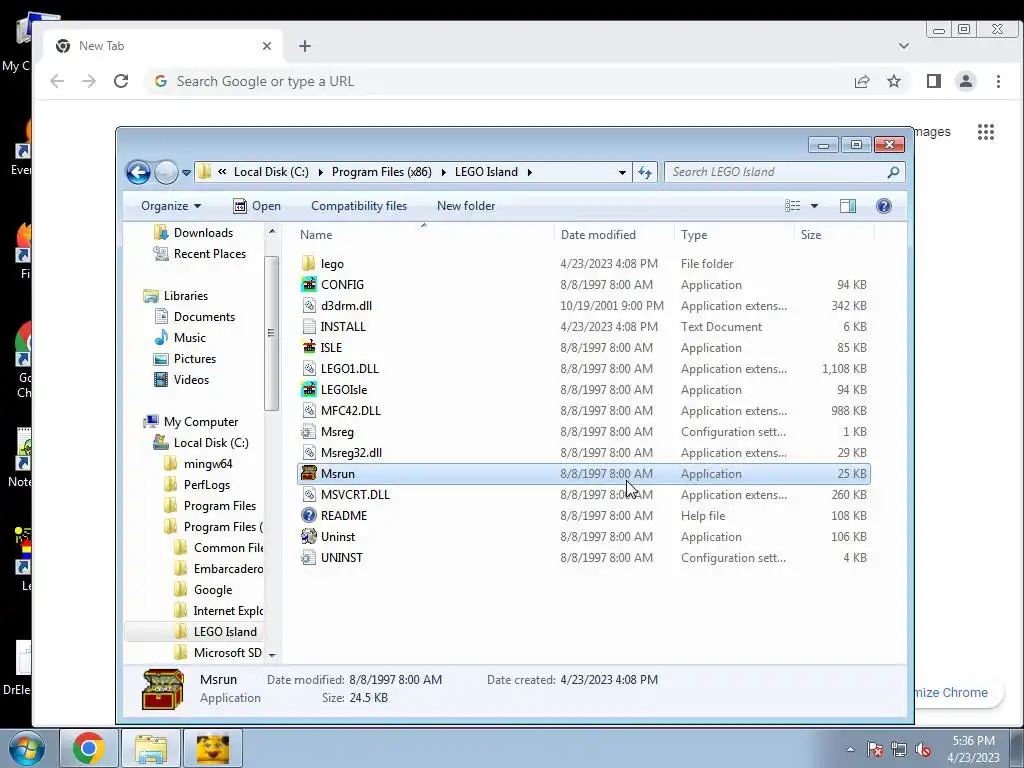The width and height of the screenshot is (1024, 768).
Task: Select the Uninst application icon
Action: (x=309, y=537)
